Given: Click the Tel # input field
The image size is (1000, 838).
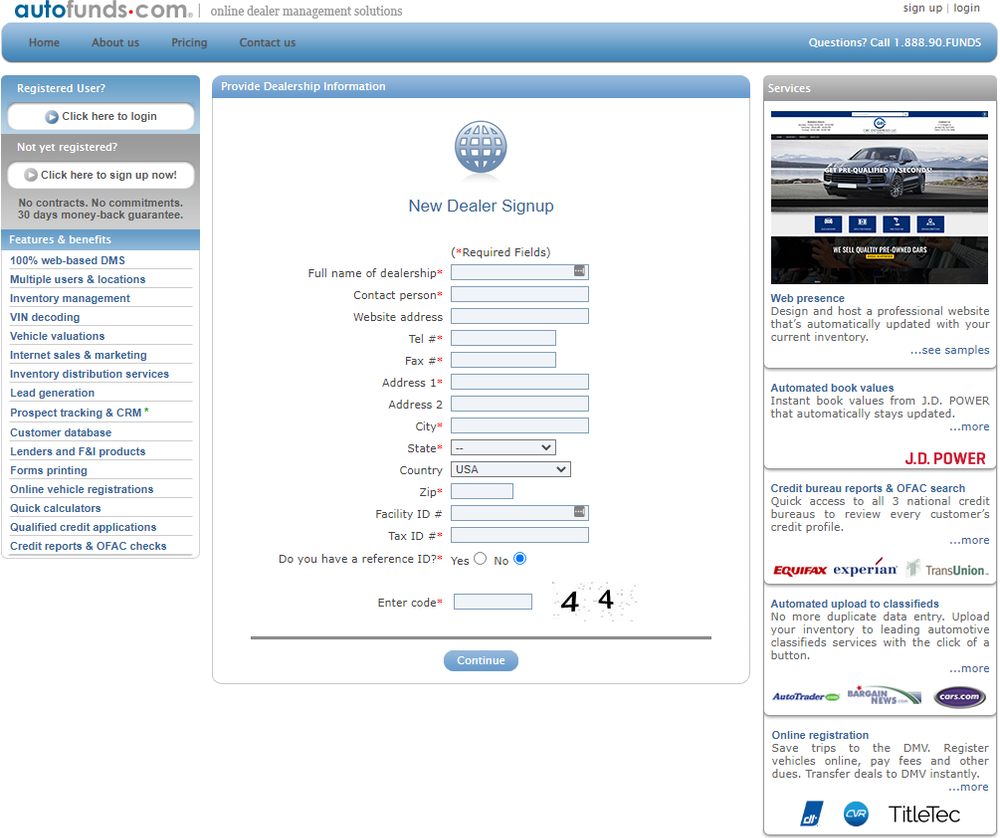Looking at the screenshot, I should 503,338.
